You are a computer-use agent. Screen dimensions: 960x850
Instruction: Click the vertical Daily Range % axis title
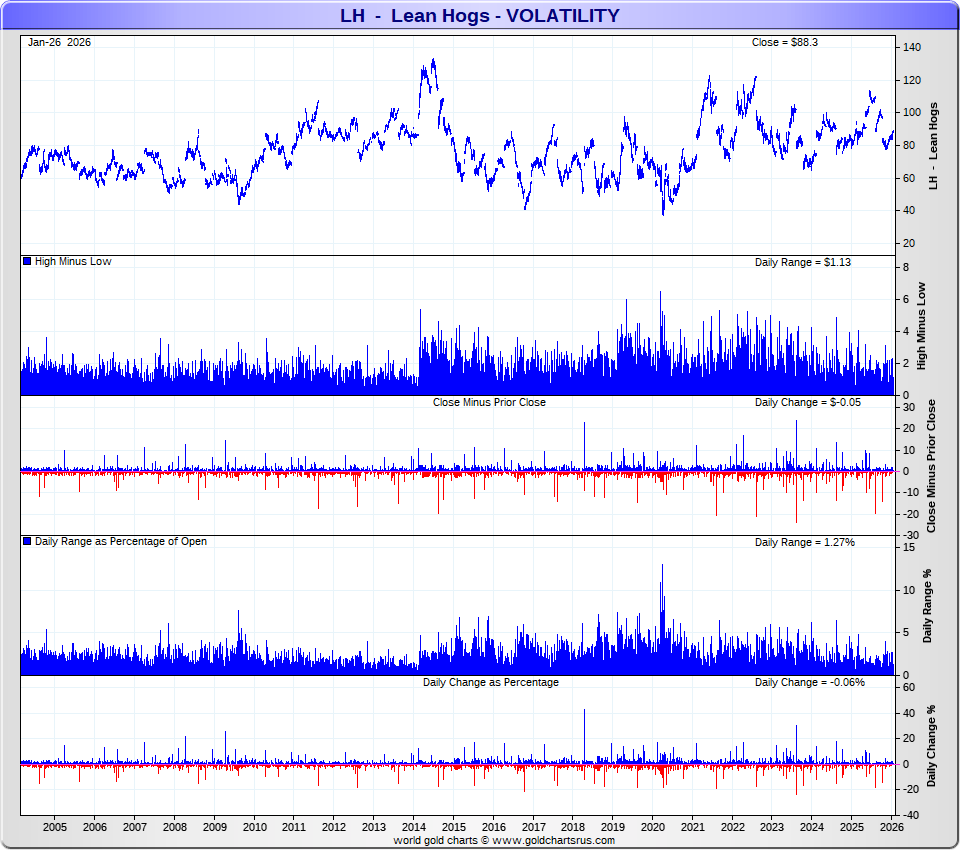tap(927, 607)
